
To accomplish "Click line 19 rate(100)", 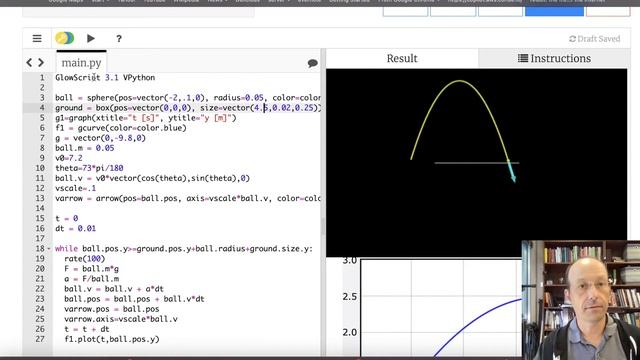I will (x=84, y=258).
